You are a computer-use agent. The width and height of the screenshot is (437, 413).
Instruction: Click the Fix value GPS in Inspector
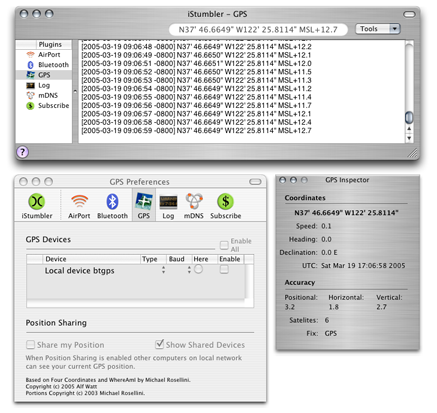pos(331,333)
